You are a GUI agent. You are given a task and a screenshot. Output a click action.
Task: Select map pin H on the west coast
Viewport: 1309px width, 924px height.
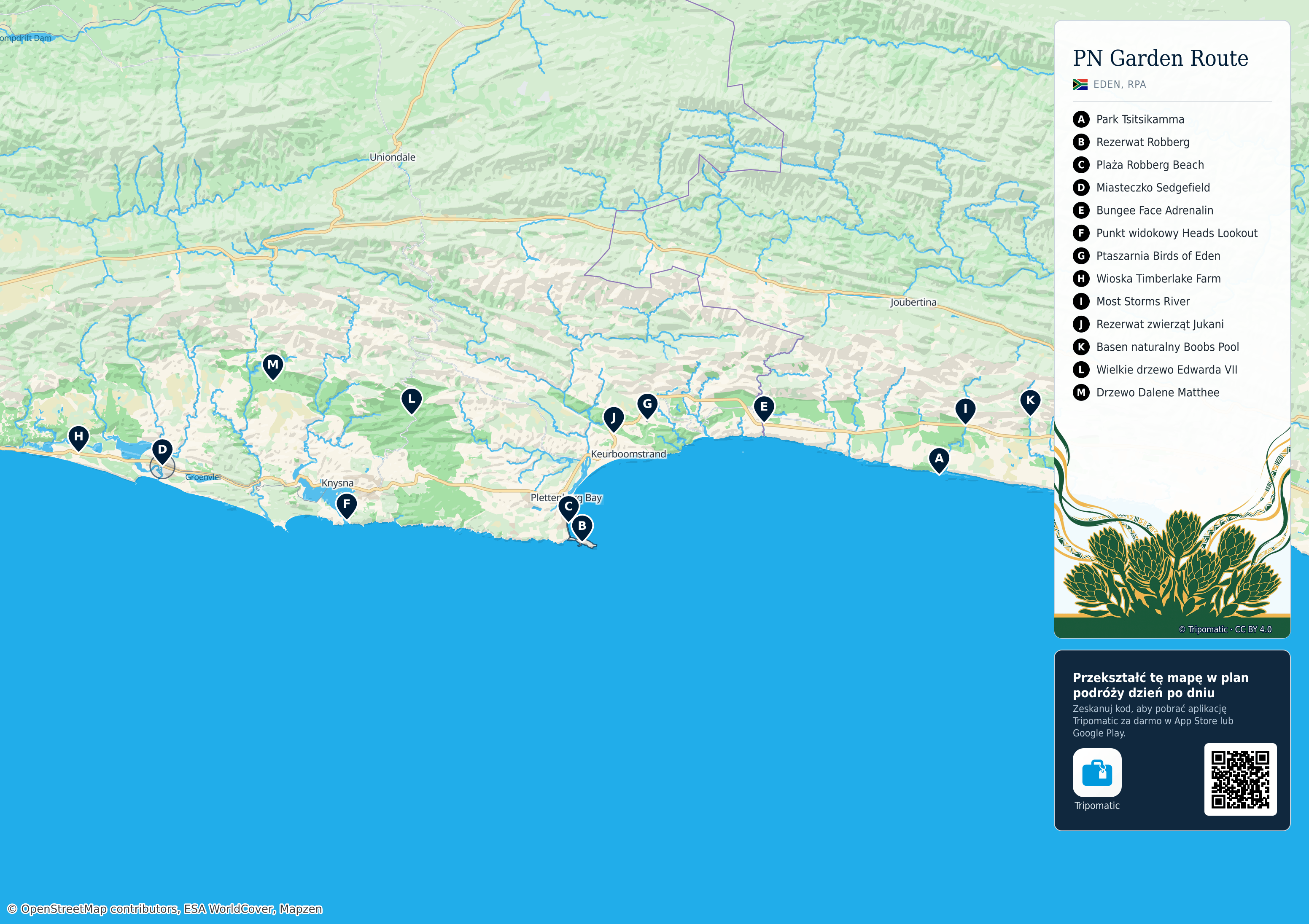(x=79, y=438)
